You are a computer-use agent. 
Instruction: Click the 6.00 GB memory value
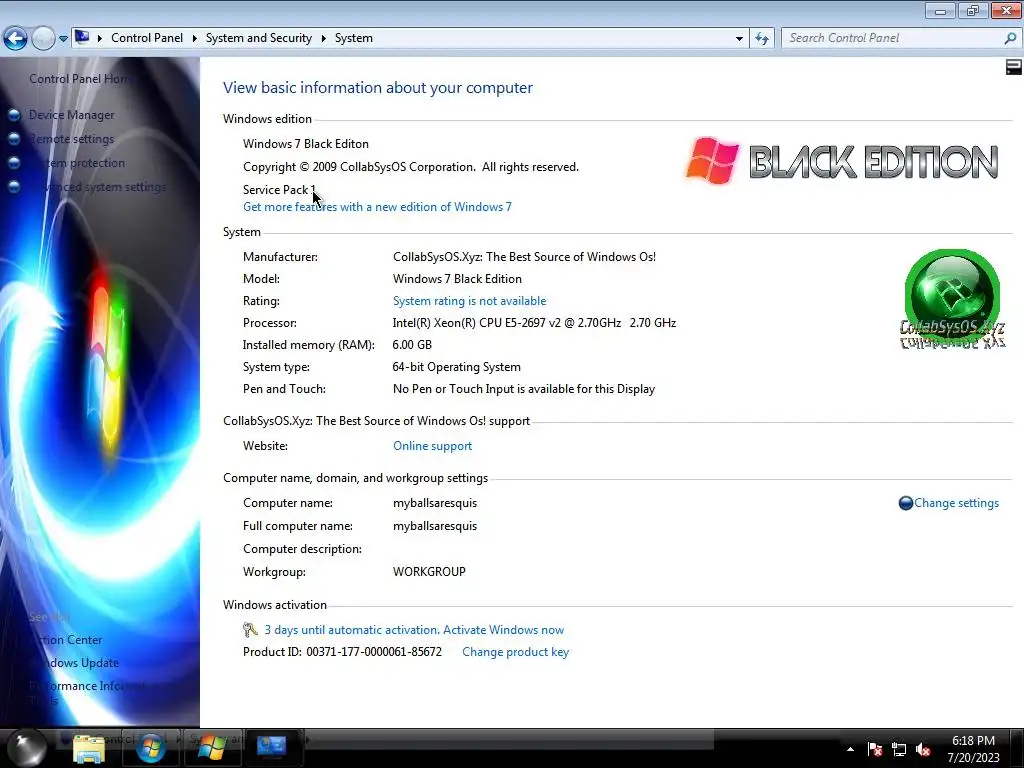[x=412, y=345]
